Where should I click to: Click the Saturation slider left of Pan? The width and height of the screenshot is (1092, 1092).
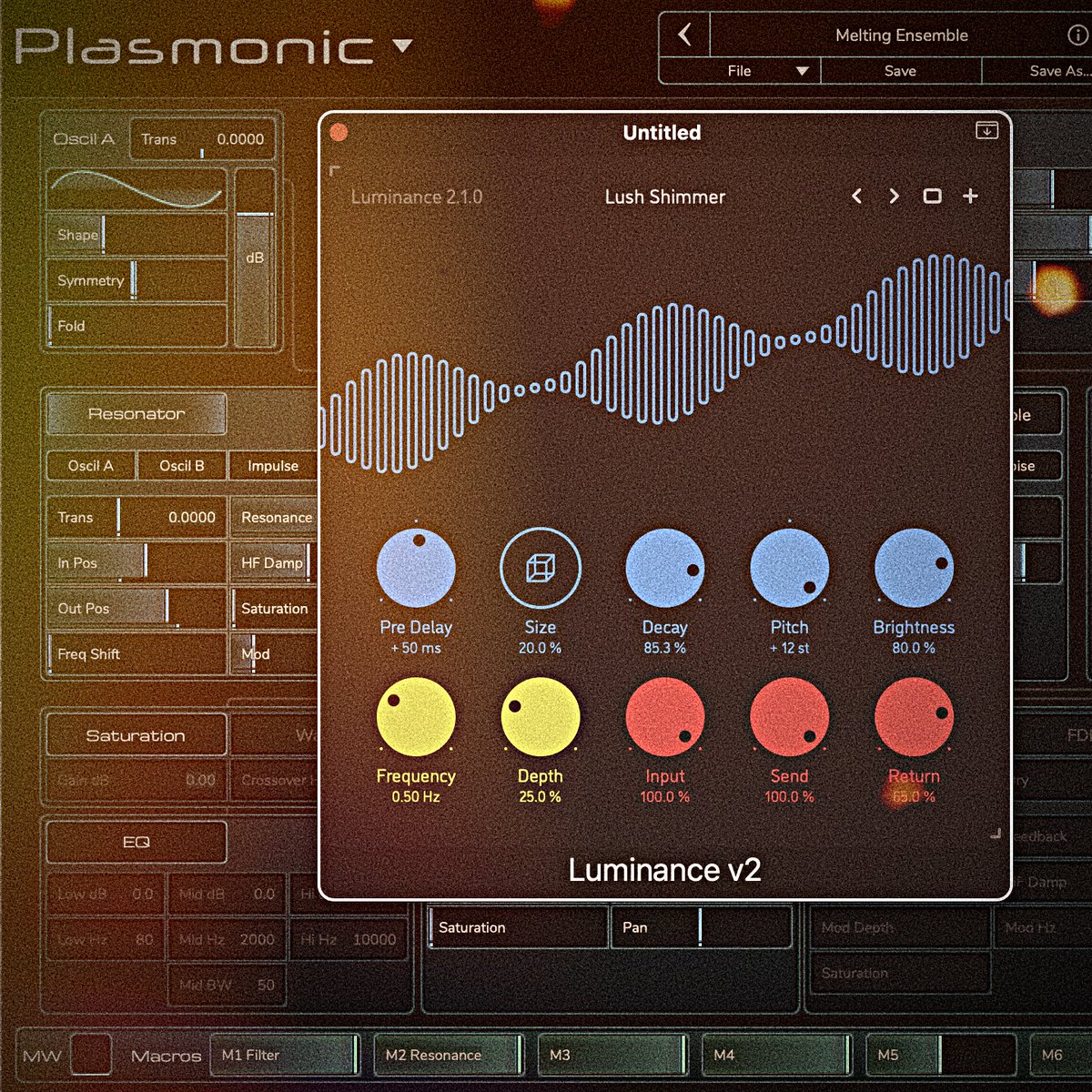[x=518, y=927]
